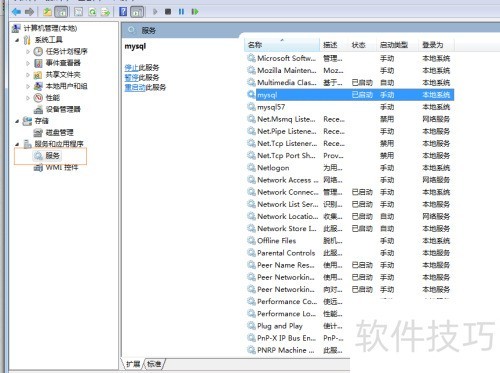Select the Network Connec... service
Screen dimensions: 500x373
tap(350, 192)
